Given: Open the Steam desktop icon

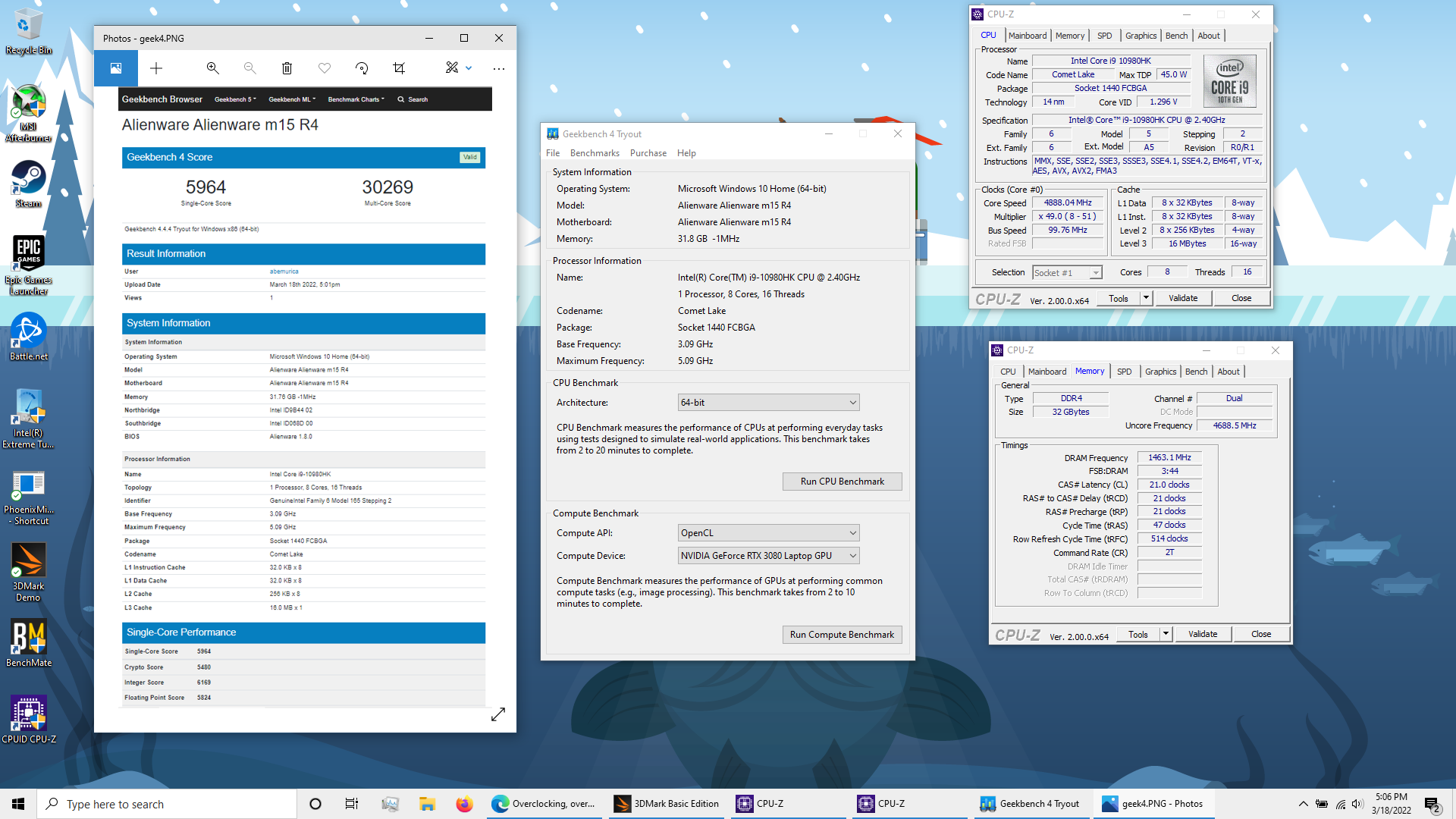Looking at the screenshot, I should click(28, 184).
